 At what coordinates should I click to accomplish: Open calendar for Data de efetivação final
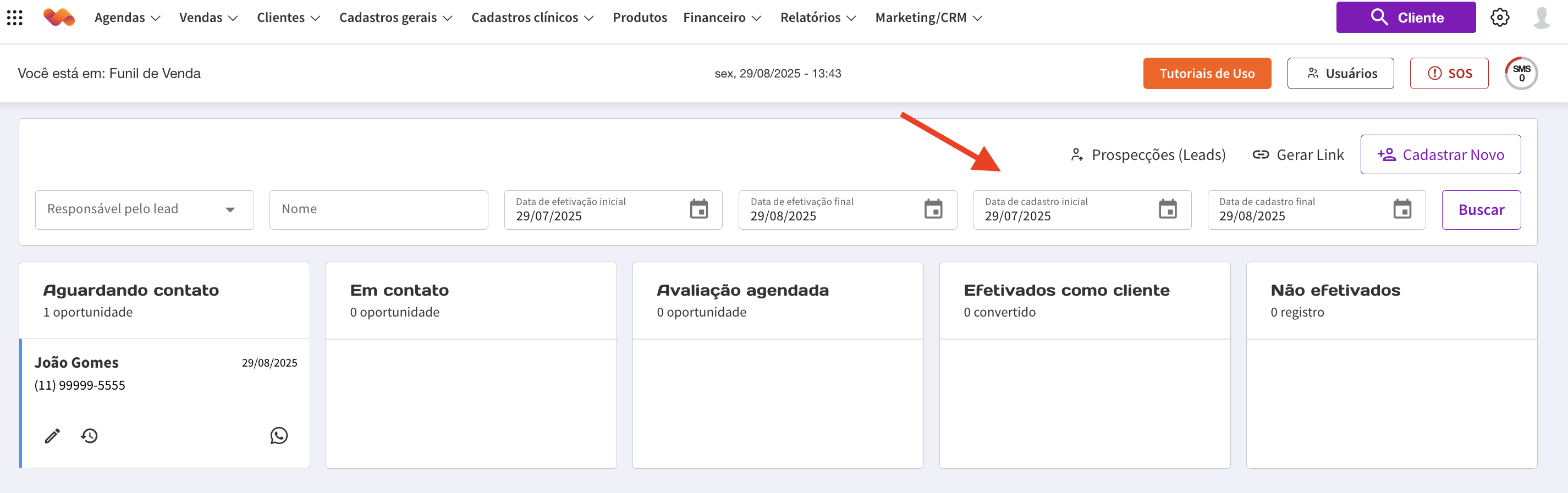tap(933, 209)
